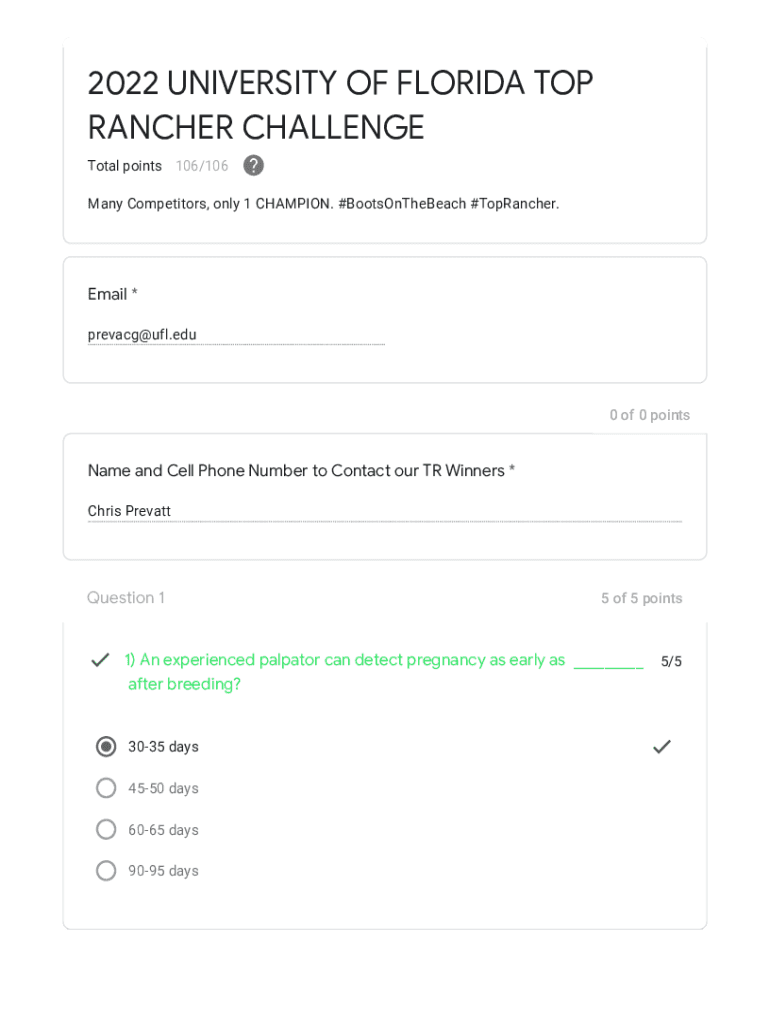Pick the 60-65 days radio button
This screenshot has height=1024, width=770.
106,830
